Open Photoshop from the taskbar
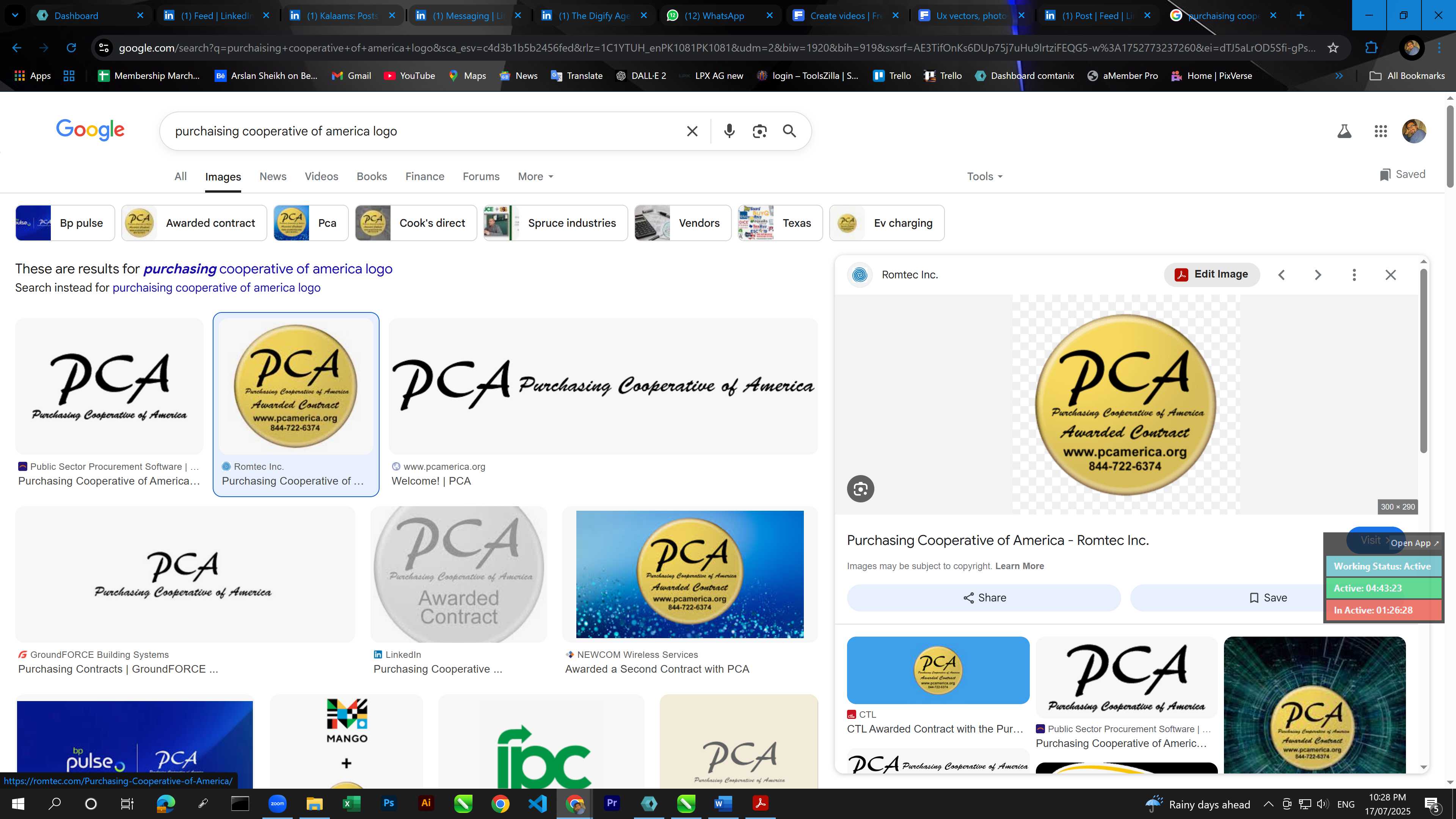The image size is (1456, 819). click(x=389, y=803)
